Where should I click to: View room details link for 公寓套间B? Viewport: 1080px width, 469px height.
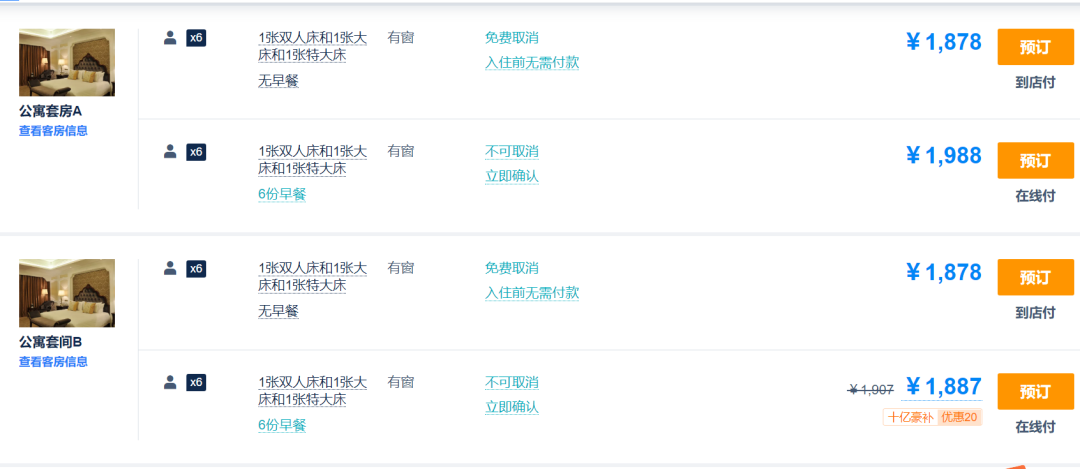pos(53,362)
